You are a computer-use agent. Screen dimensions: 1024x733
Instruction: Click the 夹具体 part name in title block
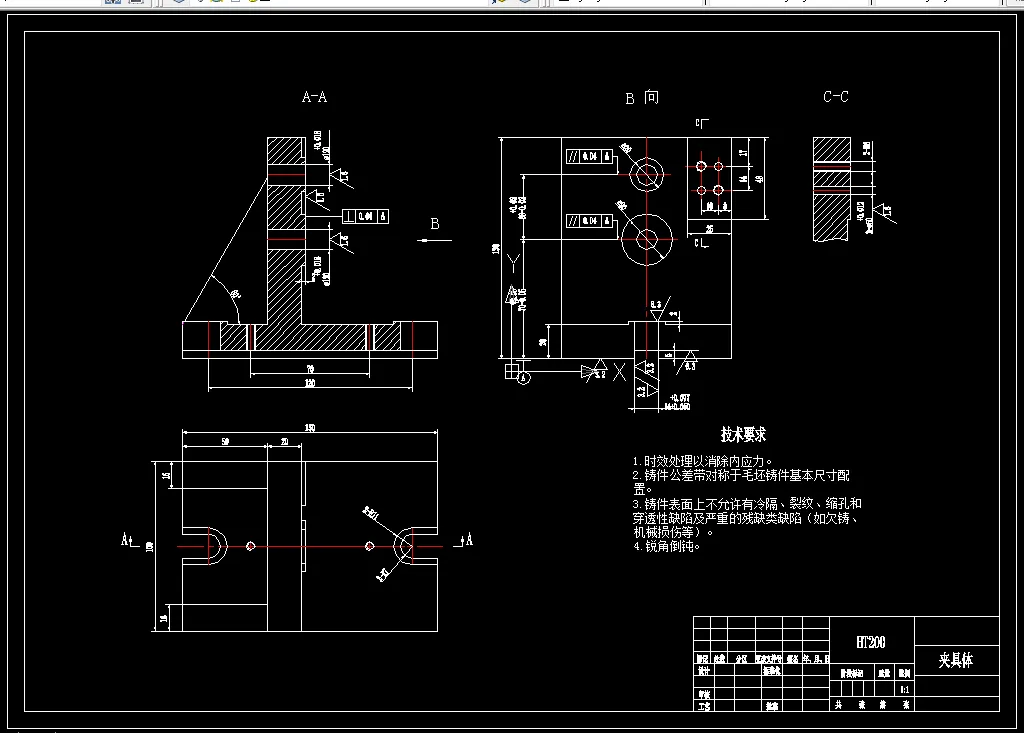[x=956, y=660]
